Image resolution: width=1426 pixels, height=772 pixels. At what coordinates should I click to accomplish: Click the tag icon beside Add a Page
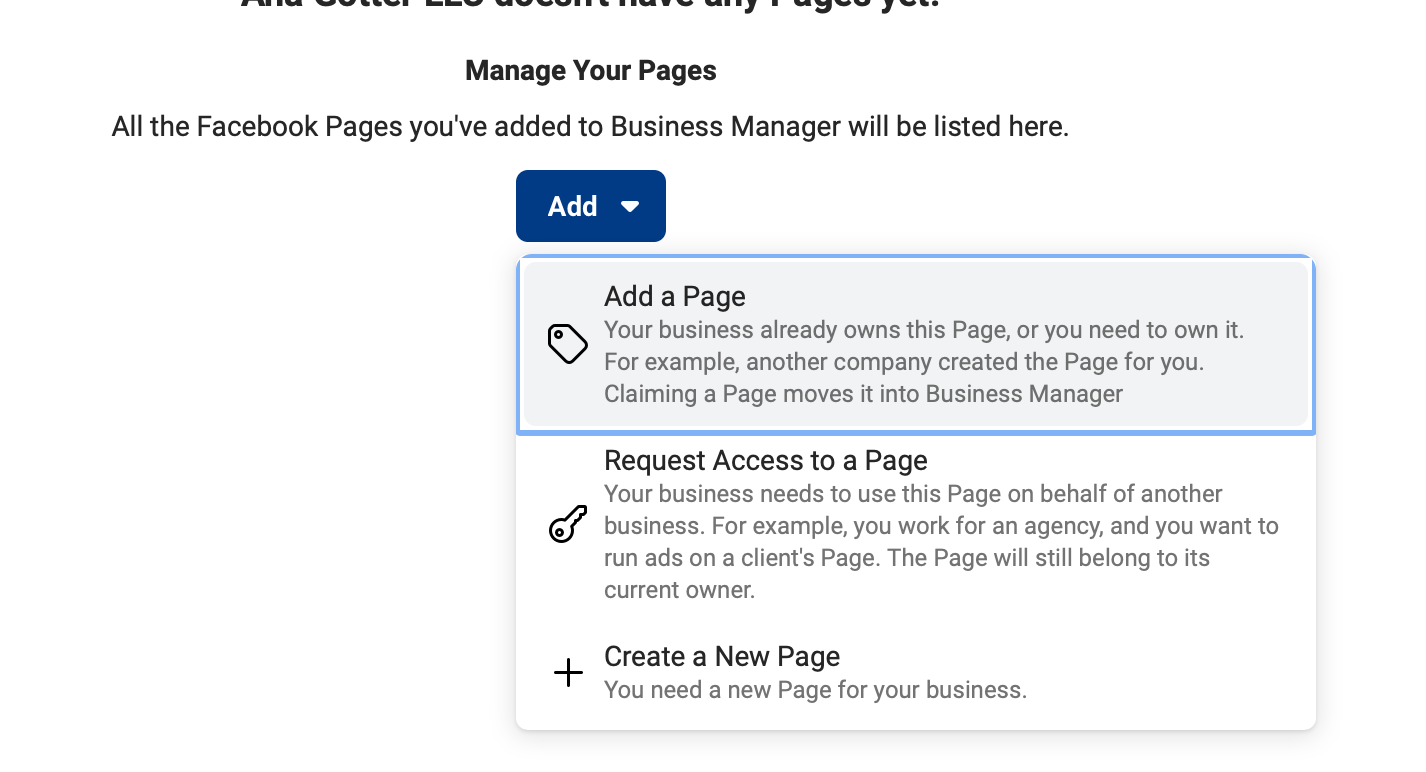(567, 344)
